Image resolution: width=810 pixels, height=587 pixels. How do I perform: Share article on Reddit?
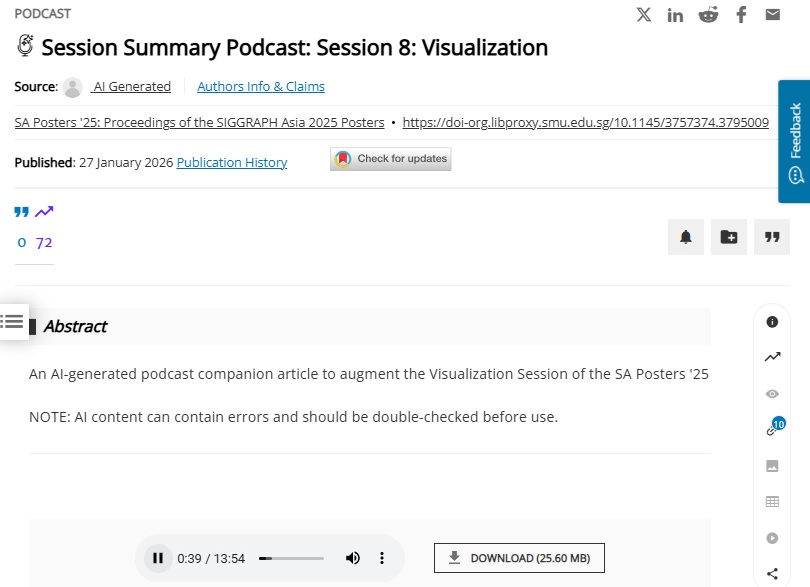point(708,14)
